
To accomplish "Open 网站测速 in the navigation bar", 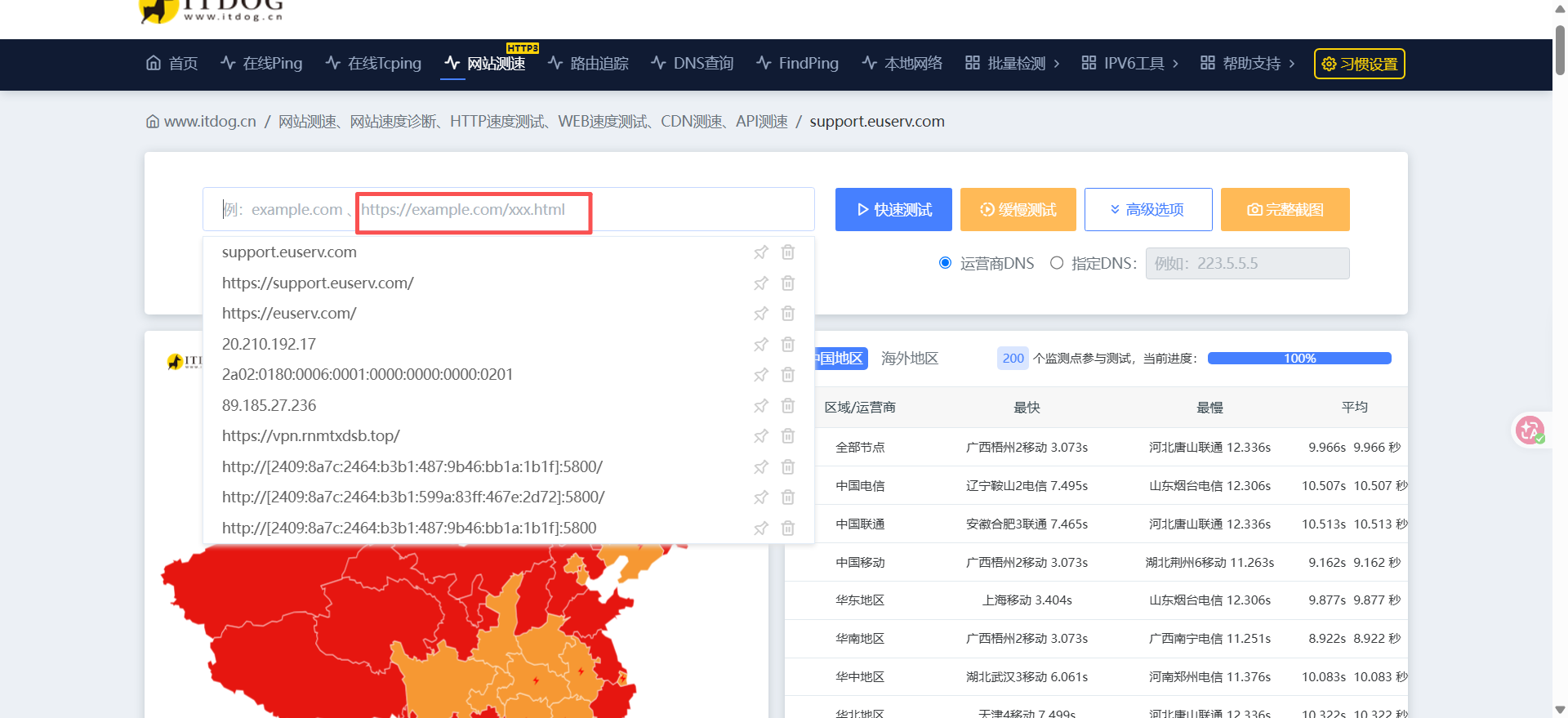I will 485,64.
